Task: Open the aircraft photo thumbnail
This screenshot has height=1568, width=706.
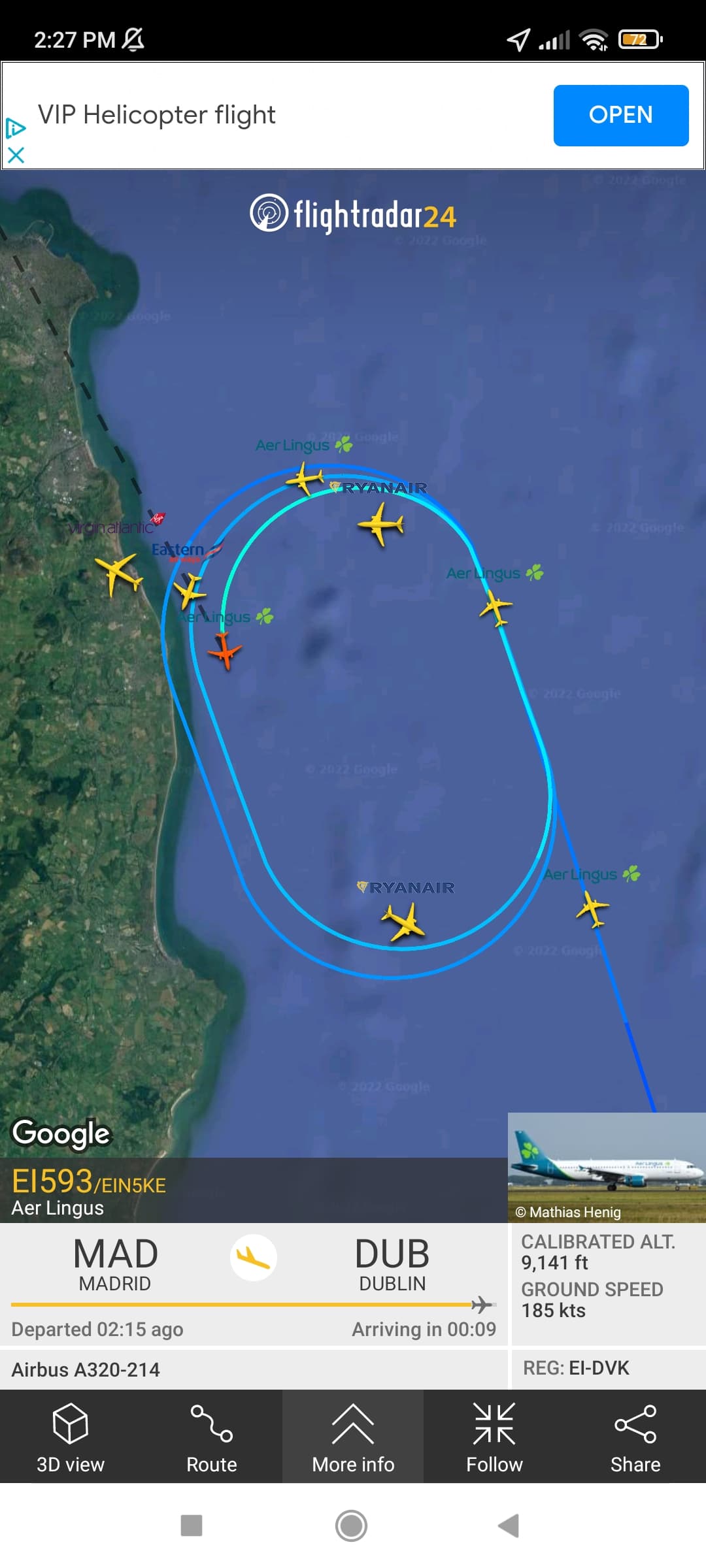Action: click(x=607, y=1168)
